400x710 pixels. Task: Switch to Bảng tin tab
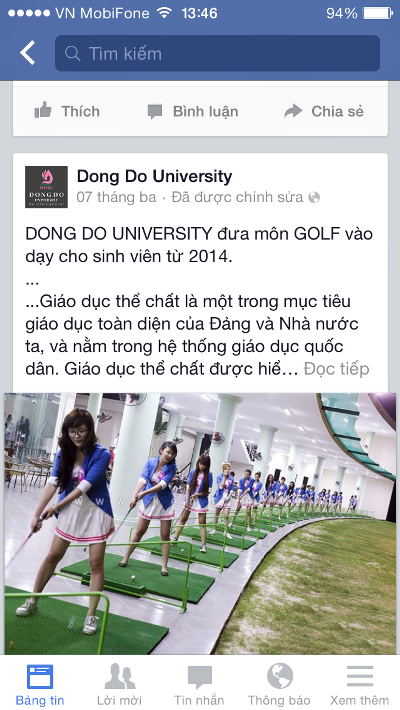pos(40,684)
